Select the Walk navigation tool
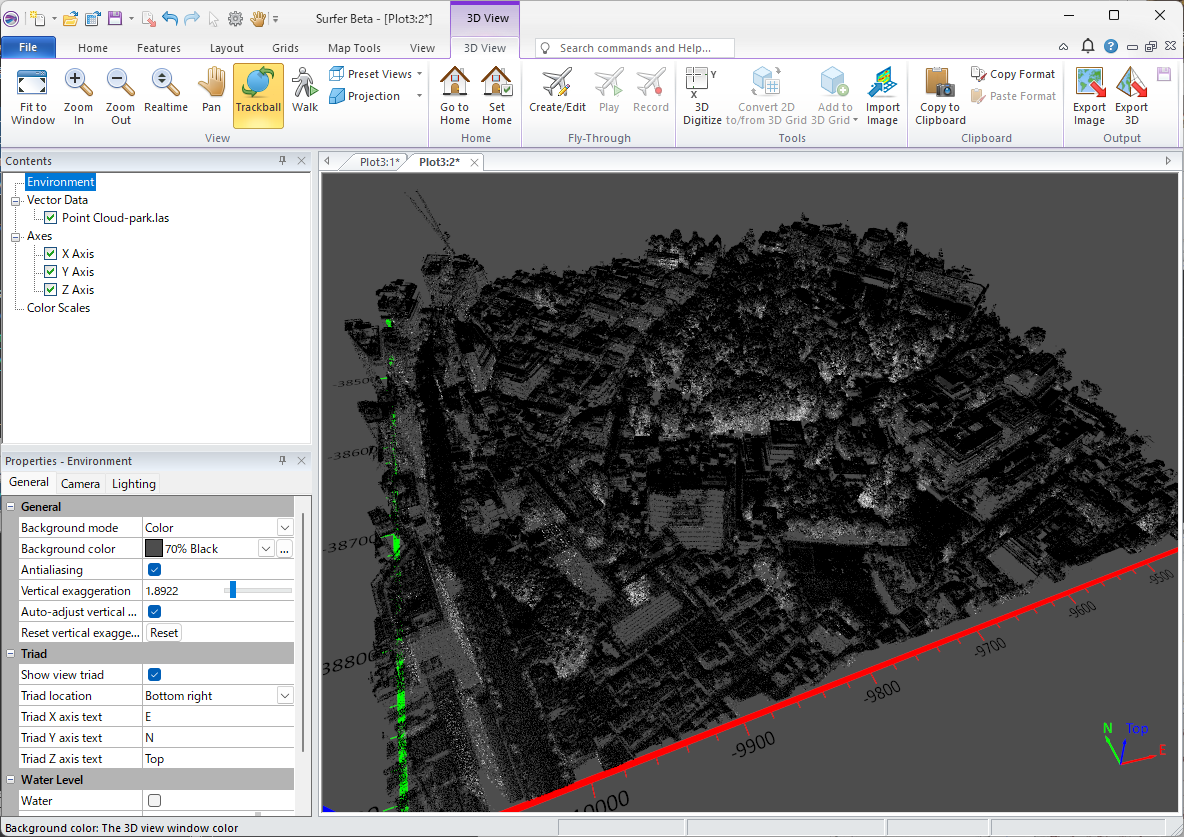 click(x=304, y=95)
